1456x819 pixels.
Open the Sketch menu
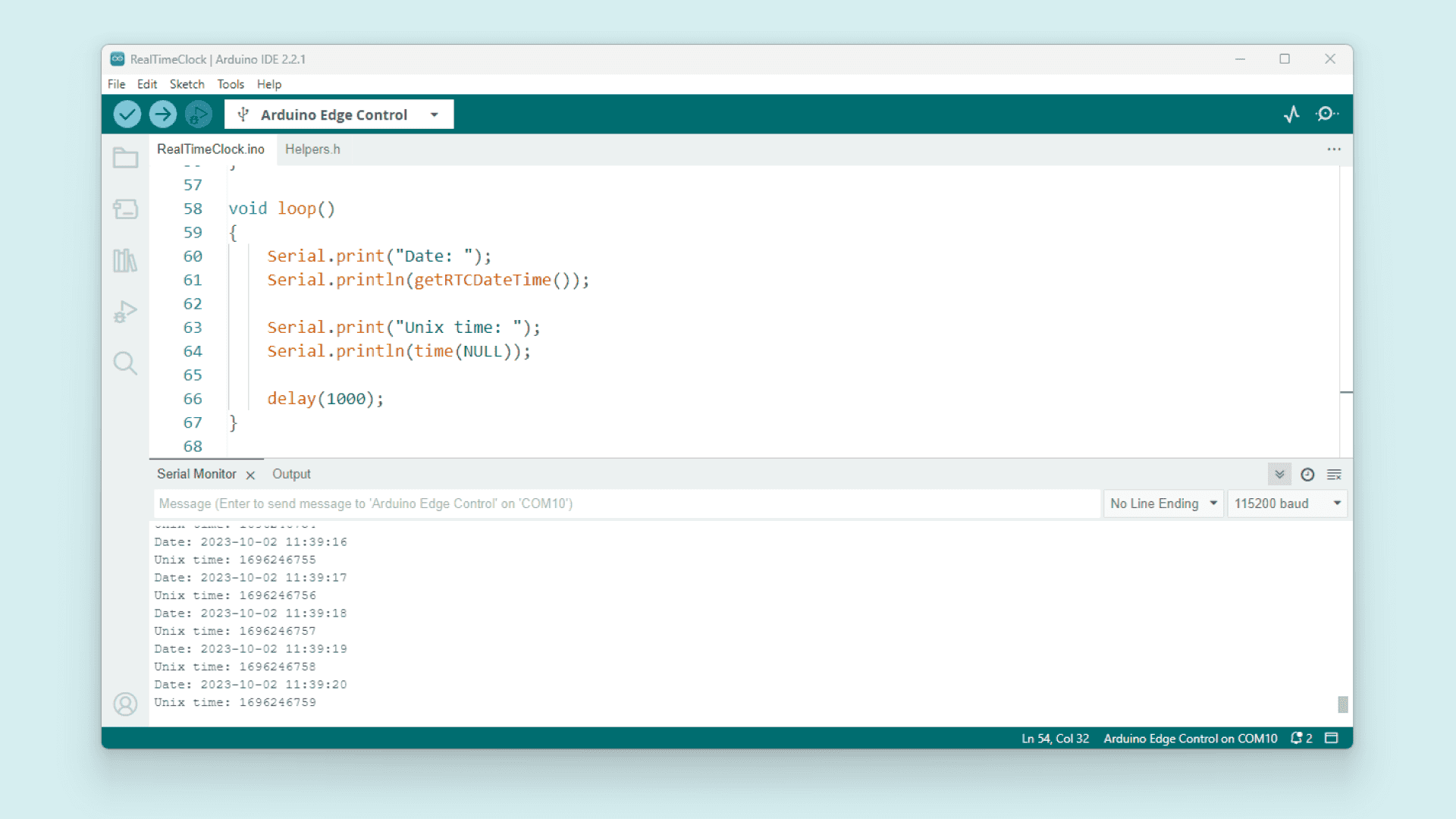[187, 84]
